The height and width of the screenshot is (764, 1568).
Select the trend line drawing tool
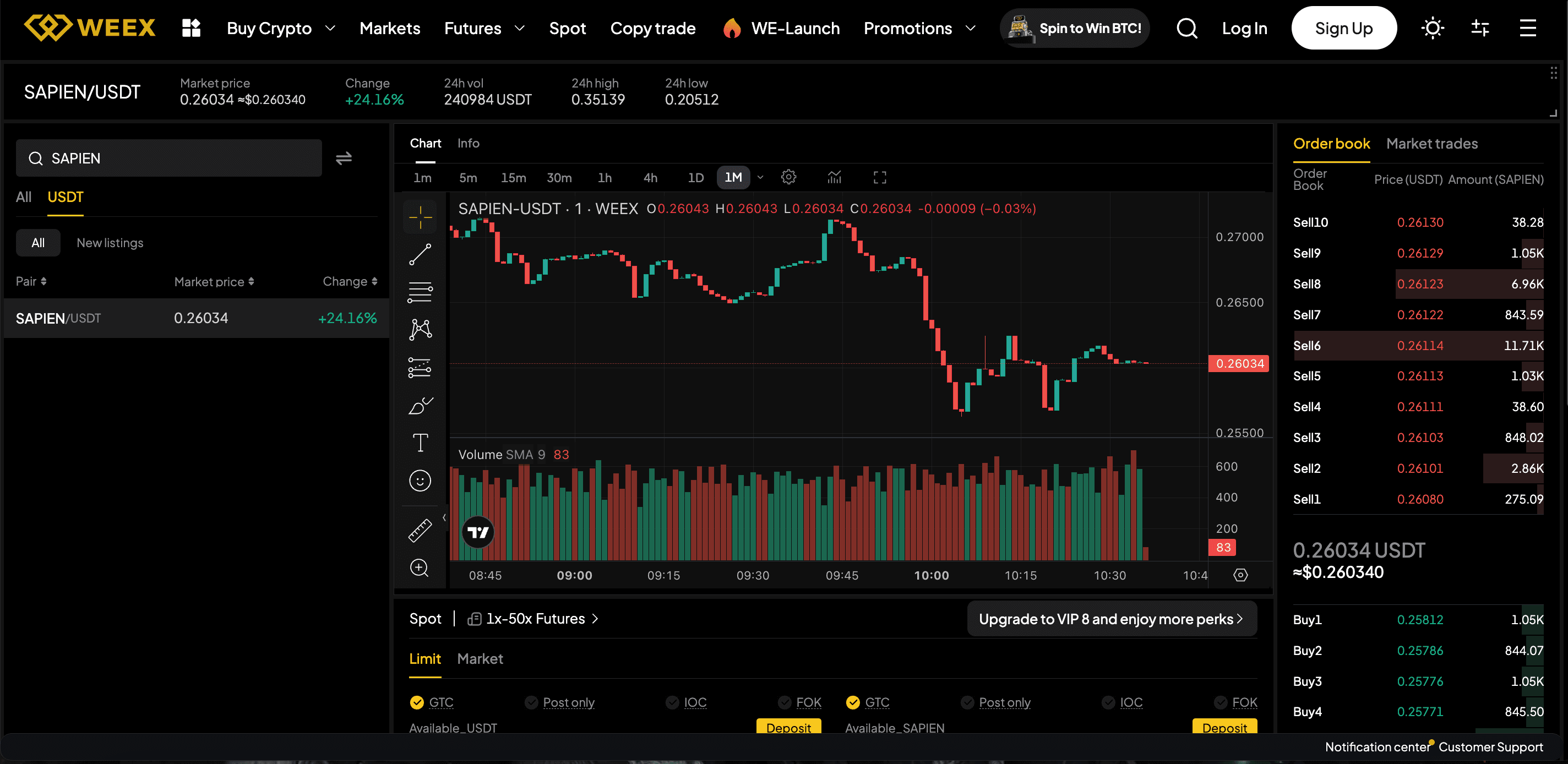(x=420, y=254)
